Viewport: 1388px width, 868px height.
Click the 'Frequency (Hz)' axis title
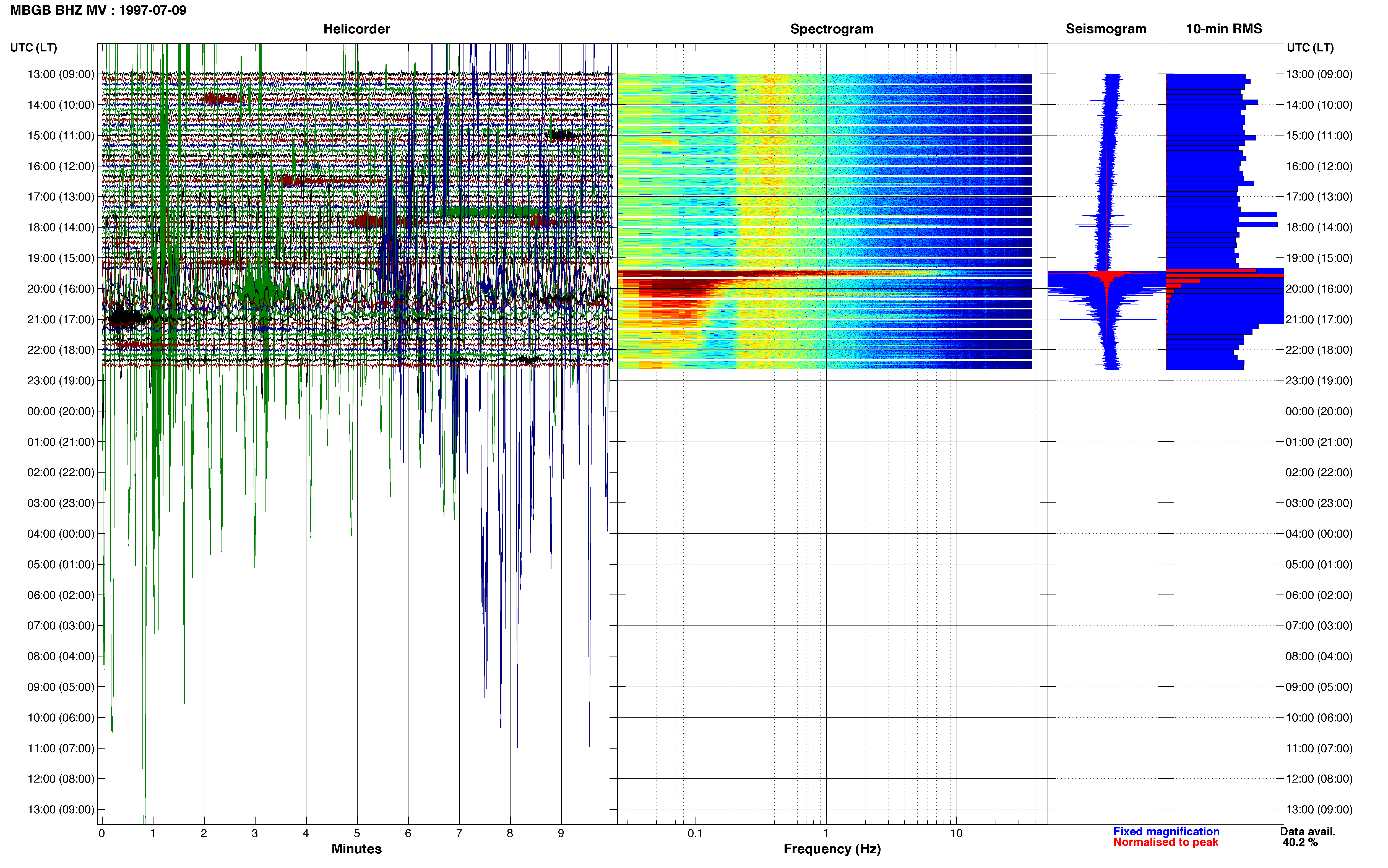(832, 849)
